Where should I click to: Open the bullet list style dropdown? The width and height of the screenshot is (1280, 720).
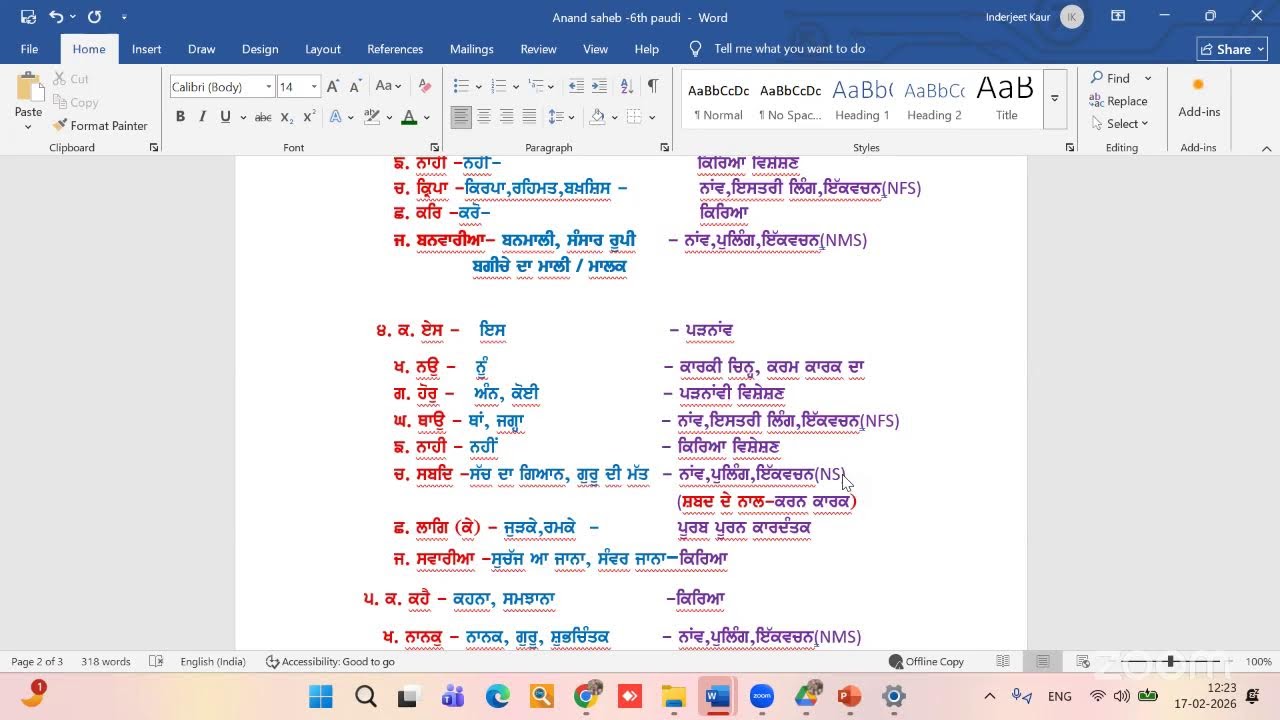point(479,87)
